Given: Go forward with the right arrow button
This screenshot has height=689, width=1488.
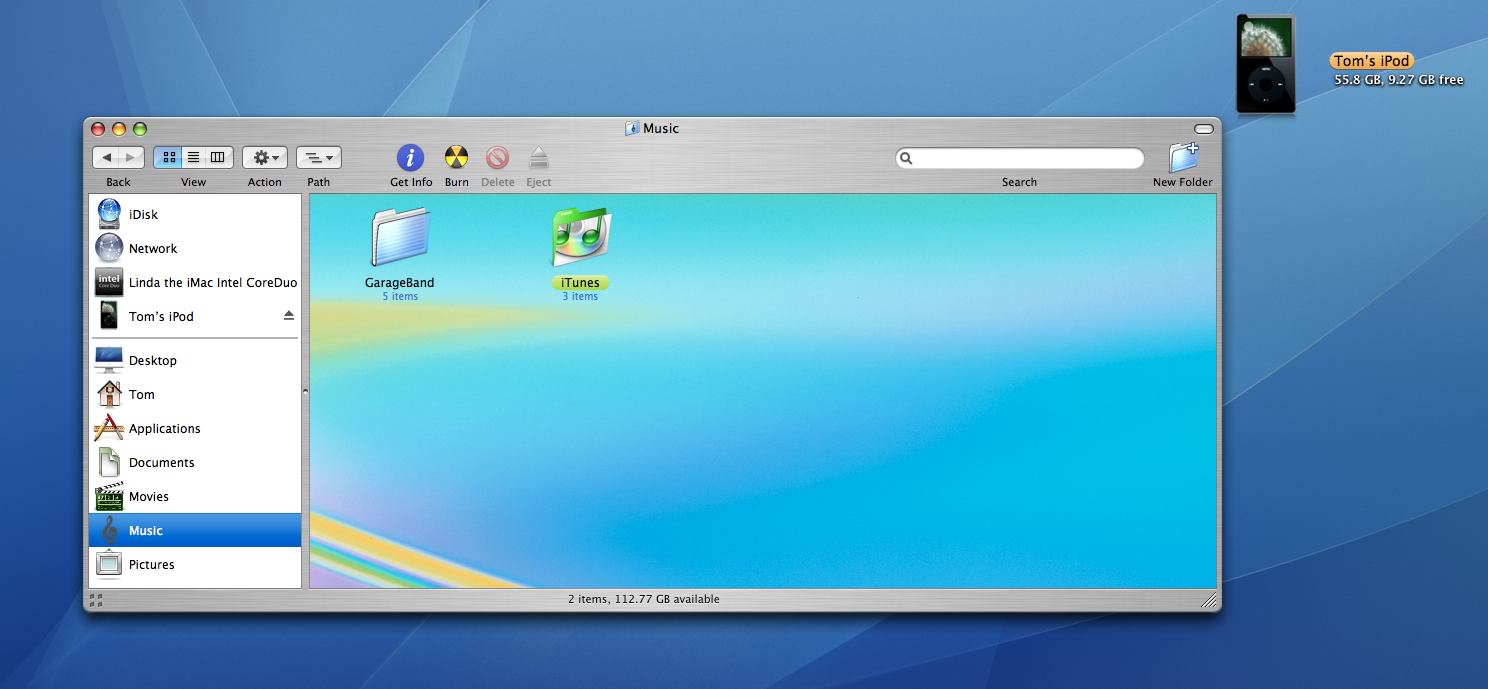Looking at the screenshot, I should tap(132, 158).
